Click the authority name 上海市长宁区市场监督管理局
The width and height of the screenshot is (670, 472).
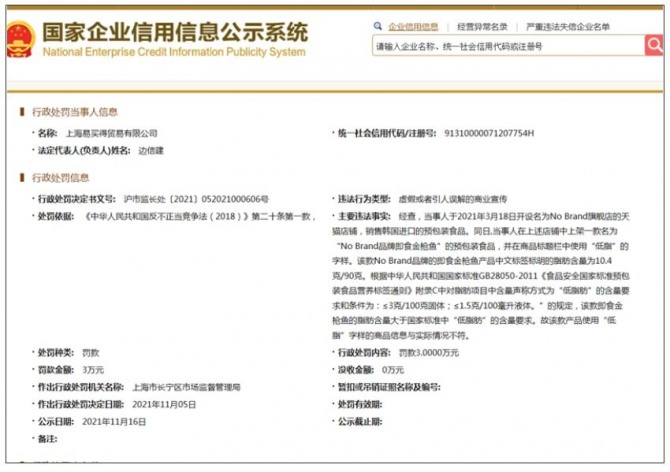(186, 387)
